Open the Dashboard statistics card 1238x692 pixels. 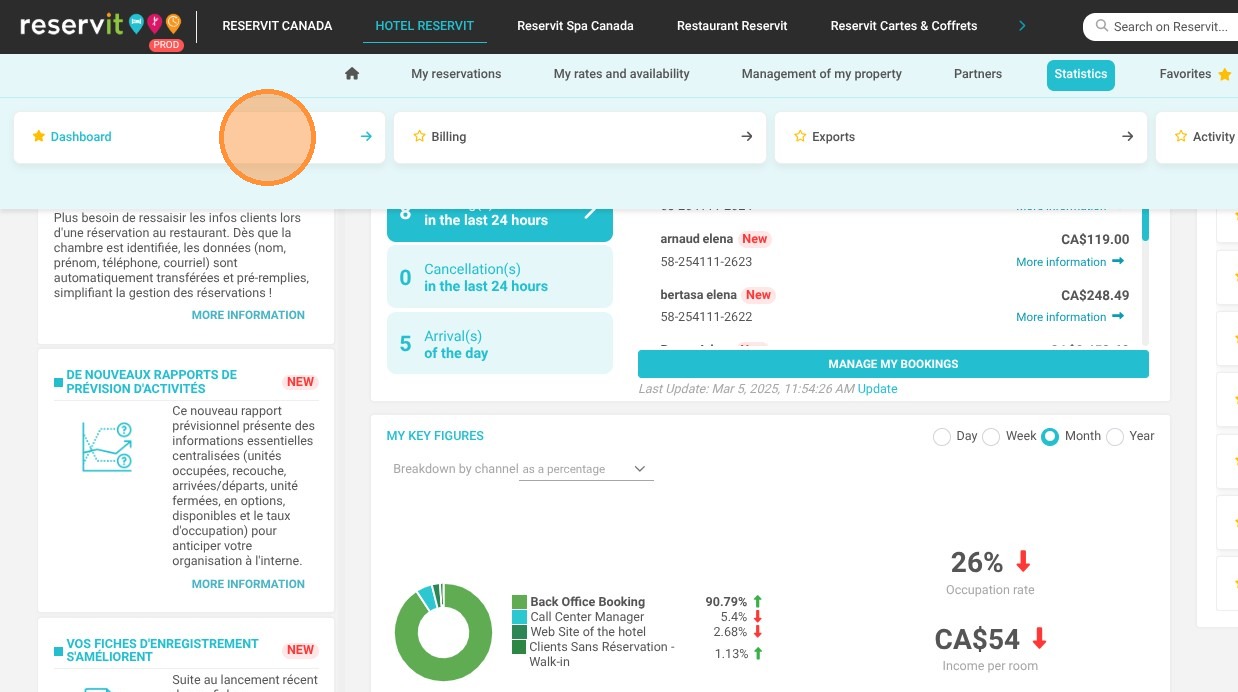coord(199,137)
